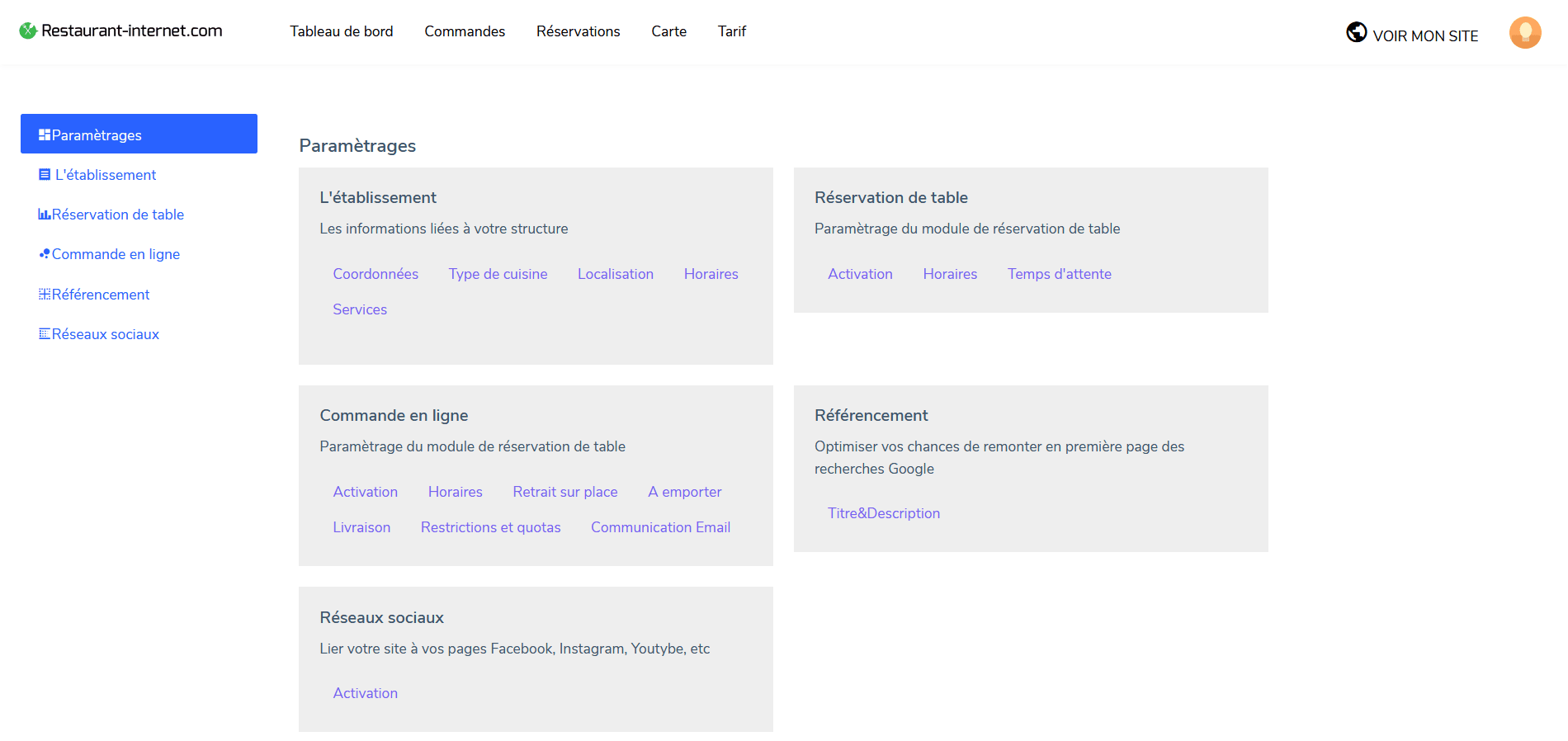Click the Commande en ligne sidebar icon

point(45,254)
